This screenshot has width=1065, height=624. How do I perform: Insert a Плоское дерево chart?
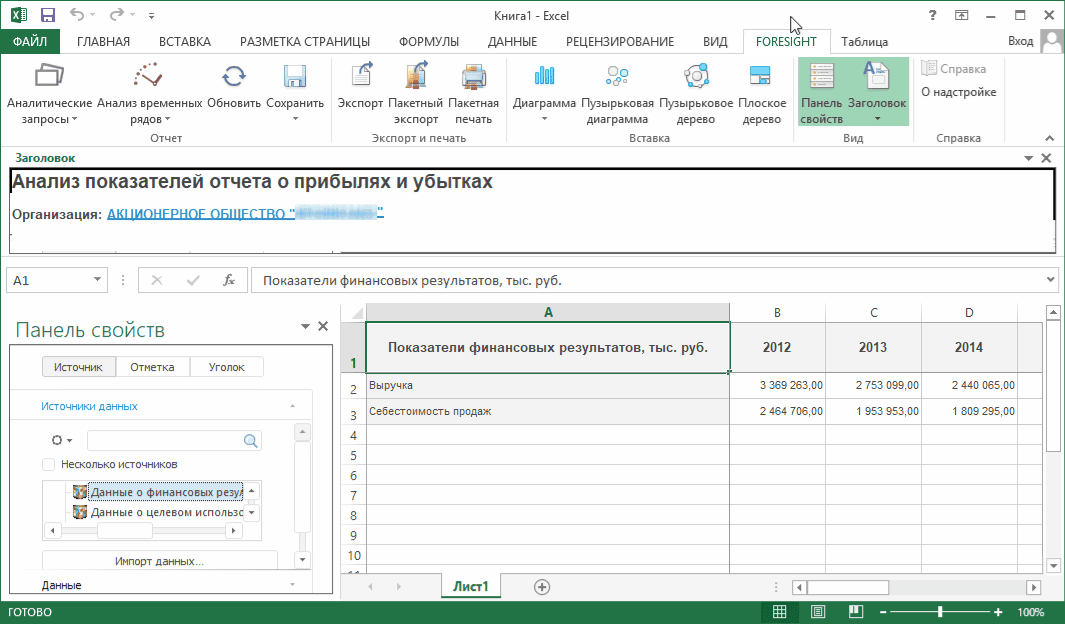tap(761, 77)
